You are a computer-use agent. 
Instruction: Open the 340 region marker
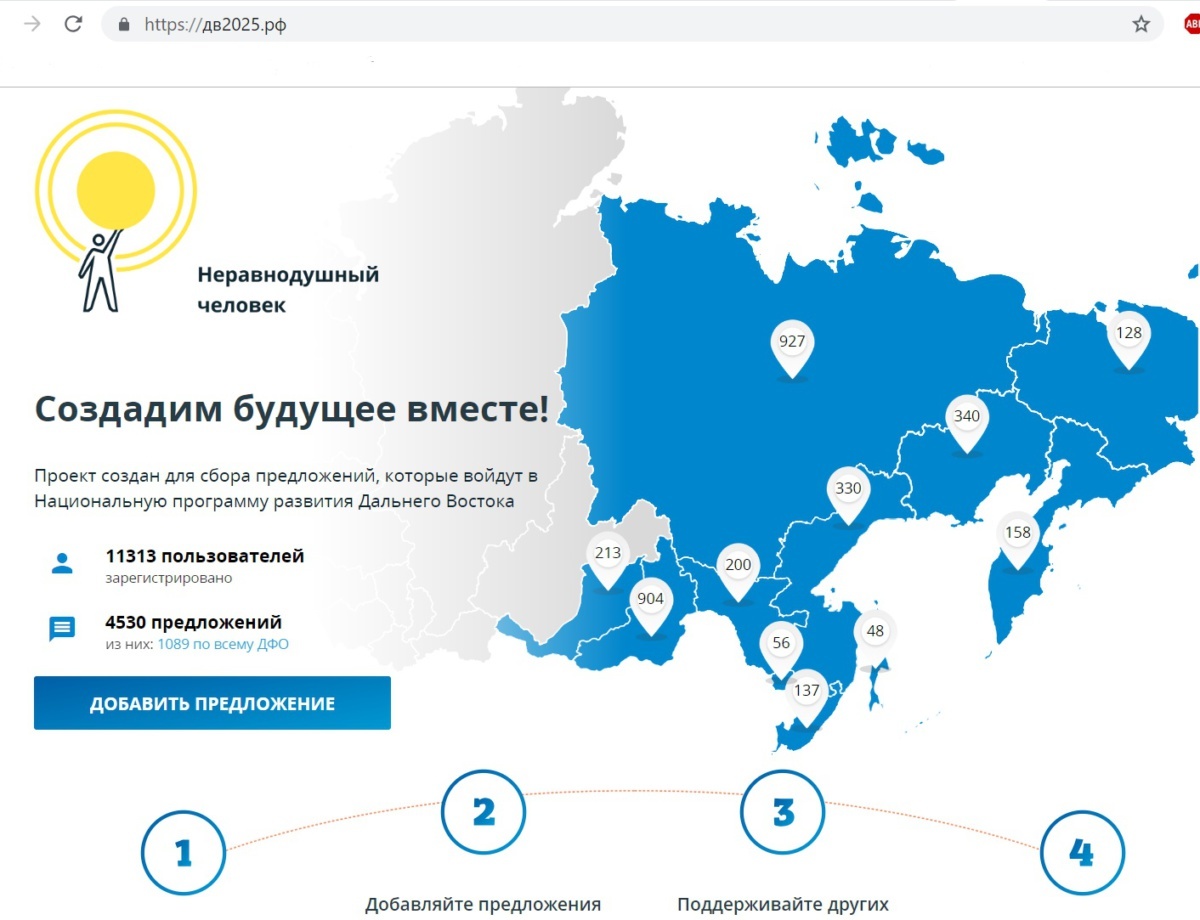click(x=965, y=414)
